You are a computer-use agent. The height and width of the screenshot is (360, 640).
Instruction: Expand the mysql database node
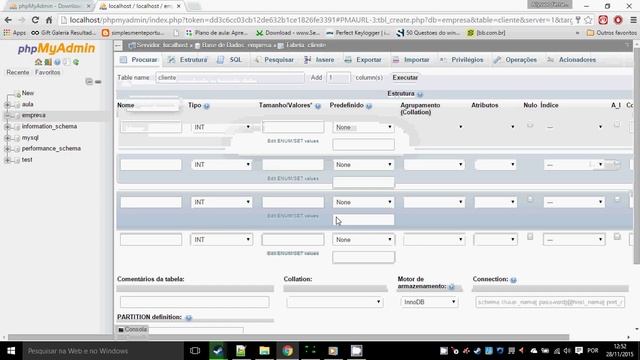(7, 138)
